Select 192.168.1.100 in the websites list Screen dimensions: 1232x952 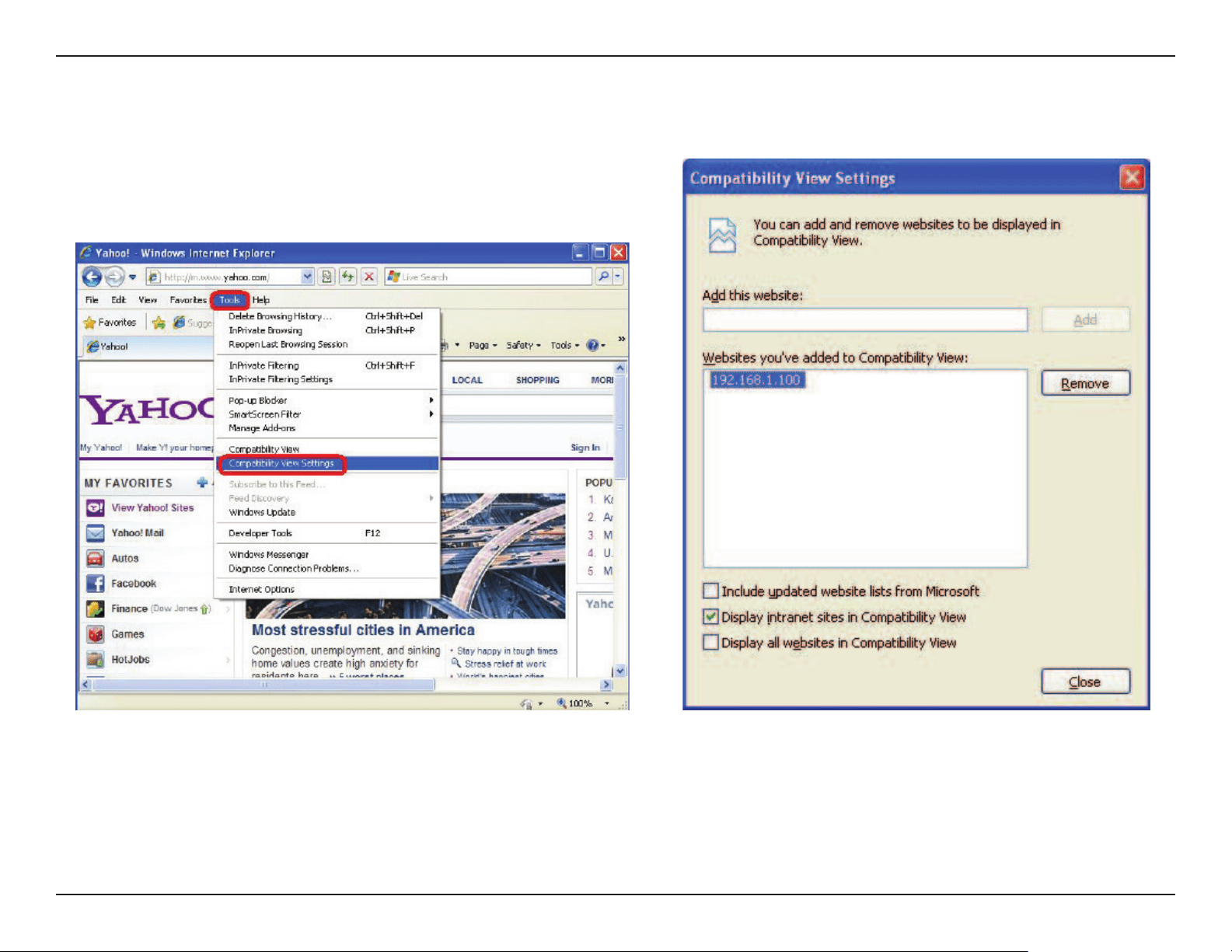[x=757, y=380]
